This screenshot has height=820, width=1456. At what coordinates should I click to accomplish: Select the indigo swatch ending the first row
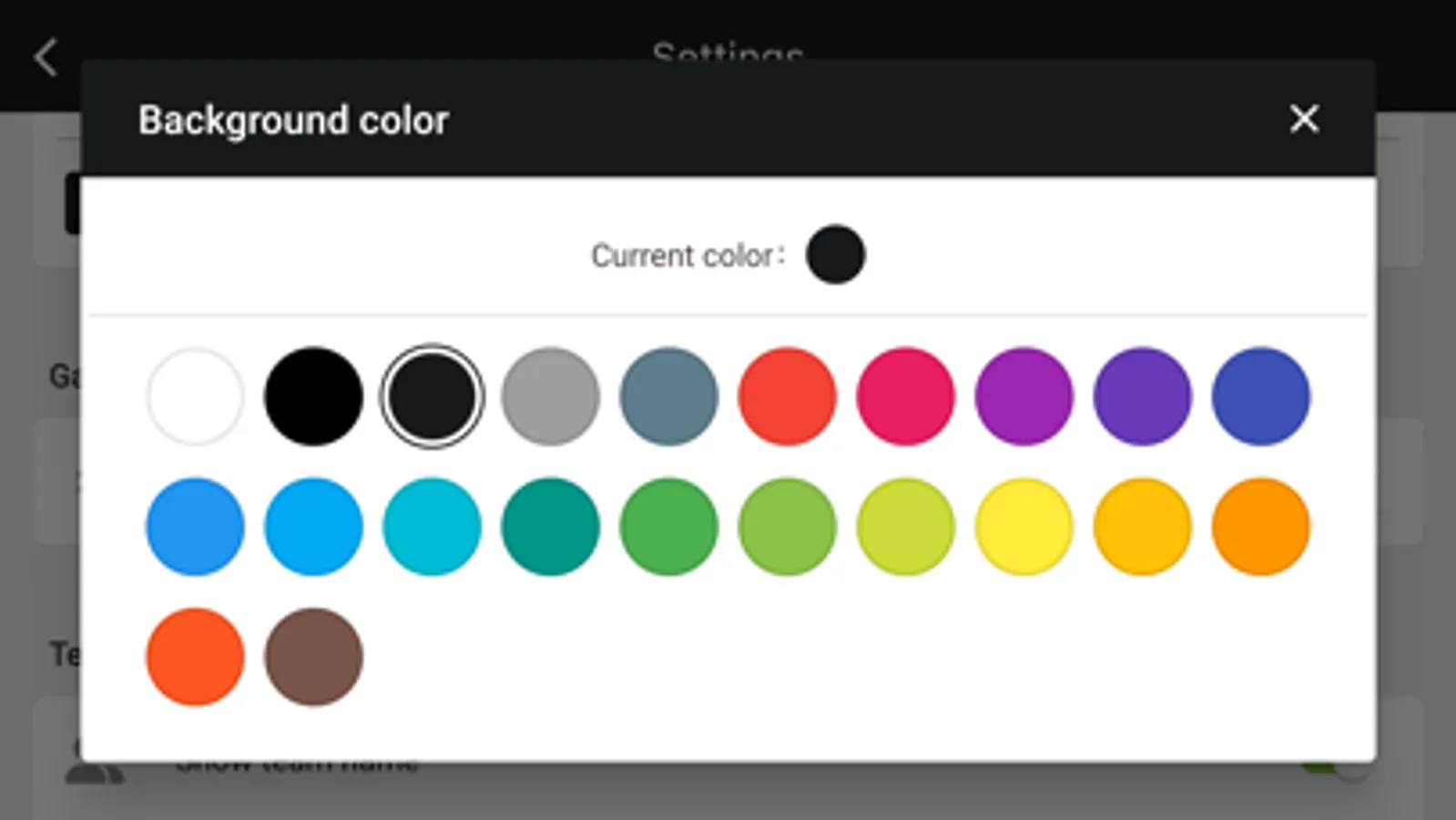[1260, 396]
